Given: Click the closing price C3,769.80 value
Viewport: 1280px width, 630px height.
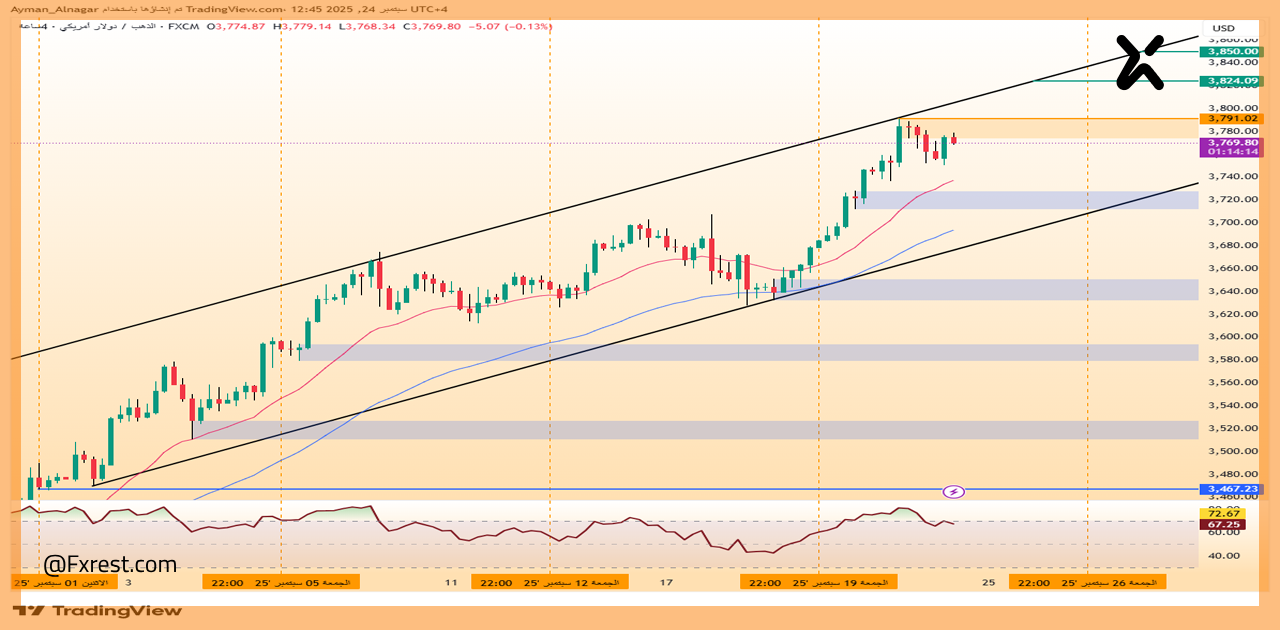Looking at the screenshot, I should [432, 27].
